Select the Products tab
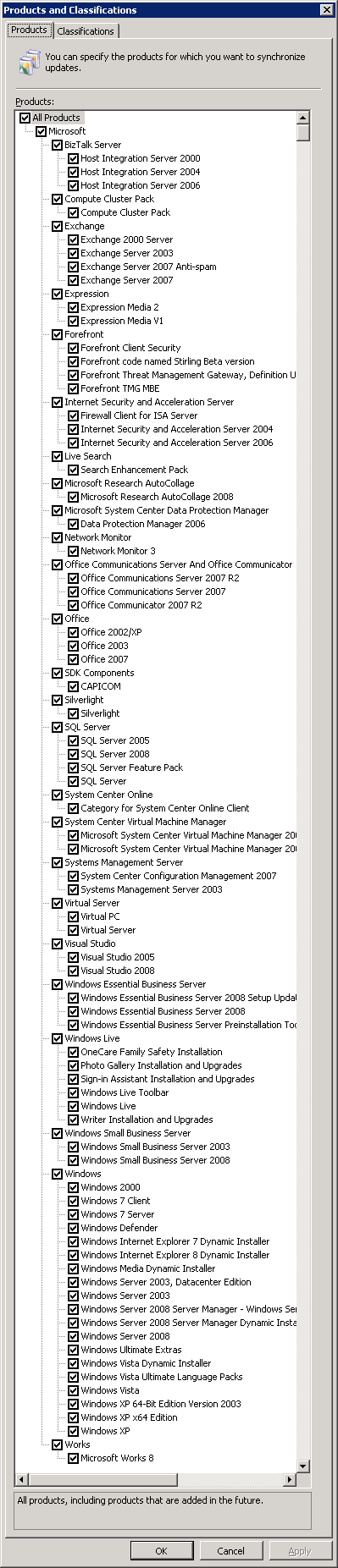 pyautogui.click(x=29, y=30)
